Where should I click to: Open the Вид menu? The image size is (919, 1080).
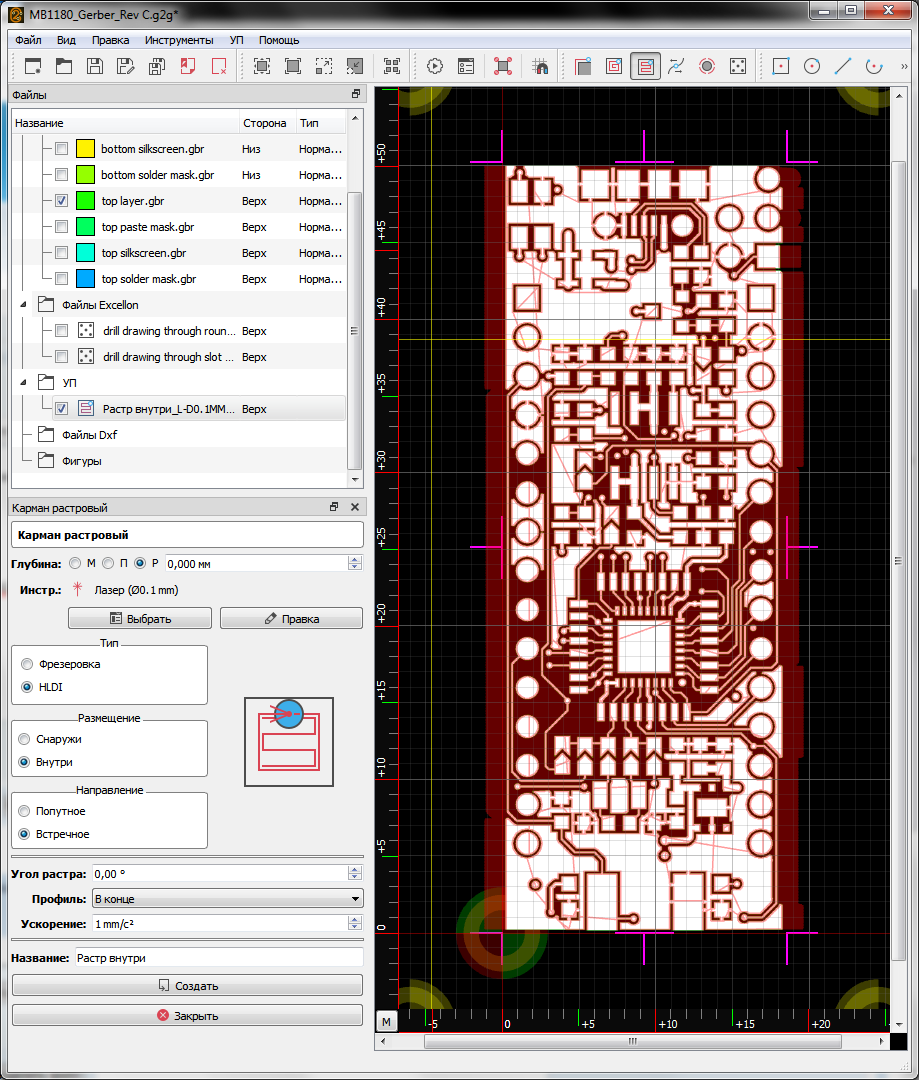click(66, 40)
